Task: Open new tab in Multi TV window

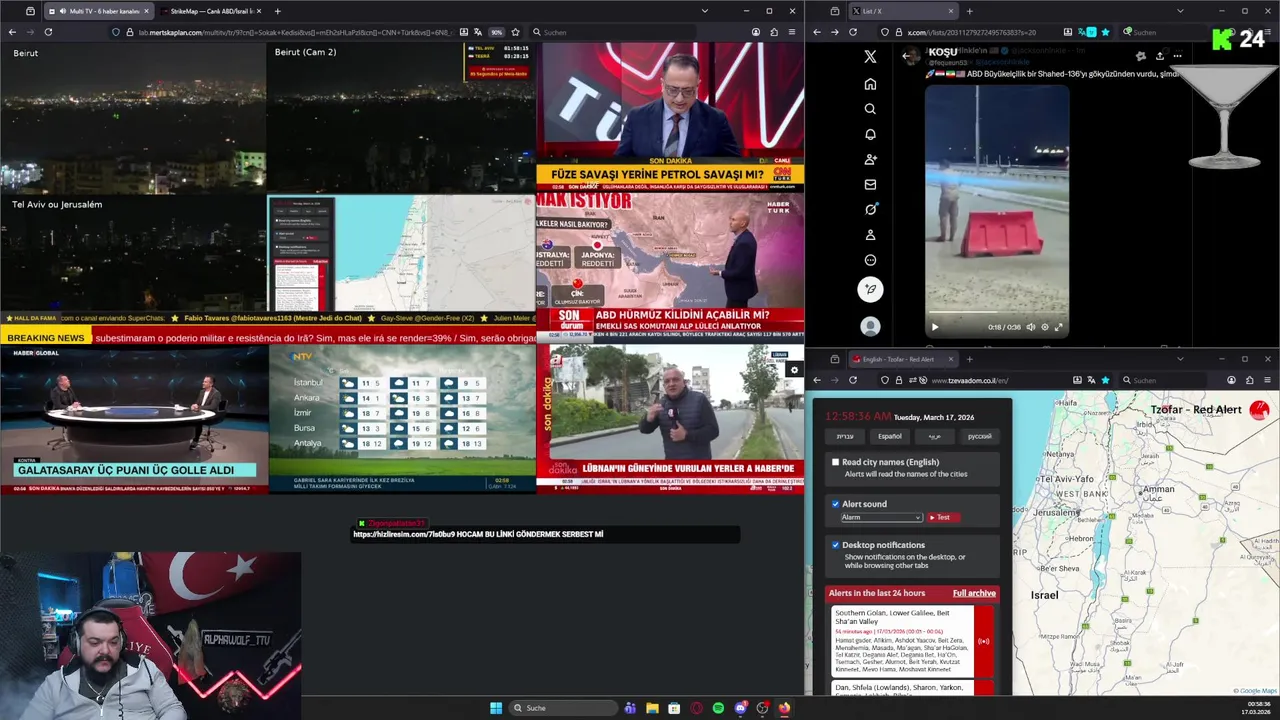Action: pos(277,11)
